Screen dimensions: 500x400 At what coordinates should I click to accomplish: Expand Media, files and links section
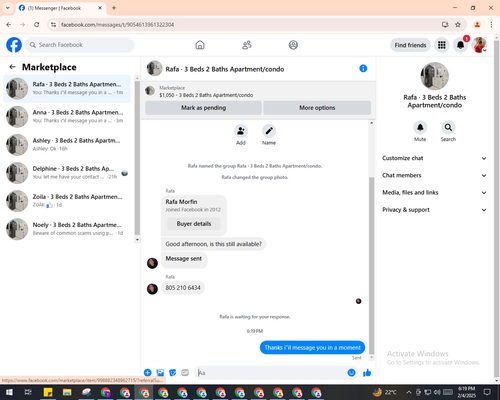click(x=434, y=193)
